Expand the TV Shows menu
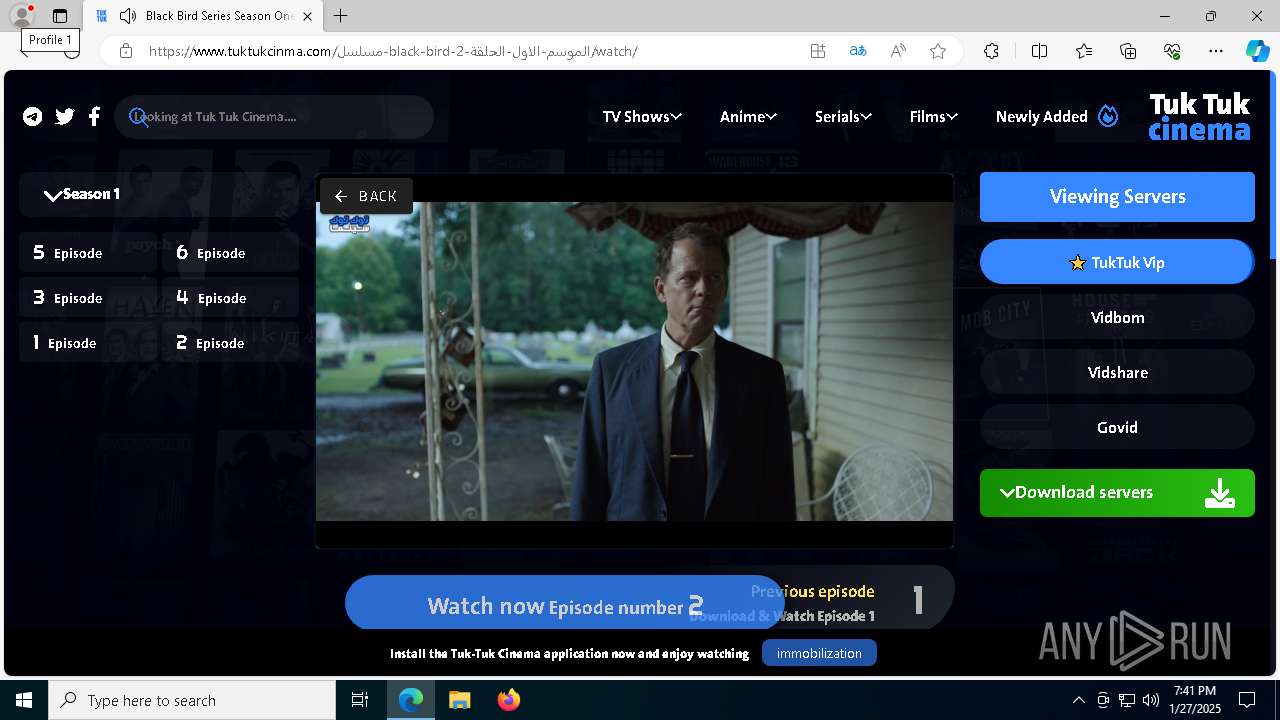This screenshot has width=1280, height=720. coord(642,117)
